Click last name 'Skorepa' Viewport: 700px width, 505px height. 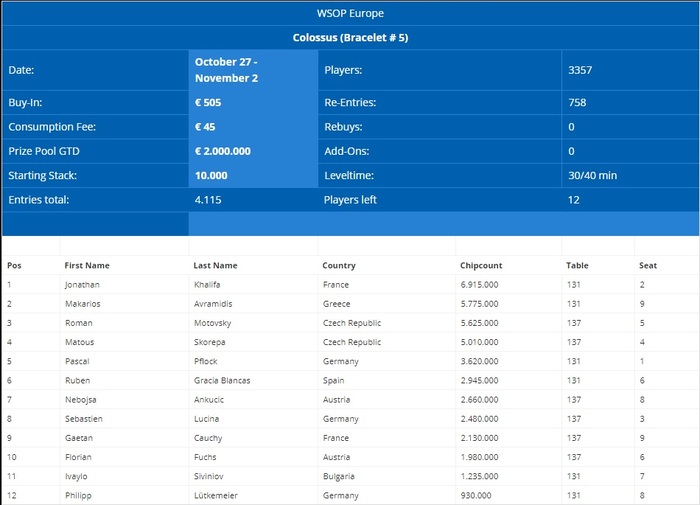click(209, 342)
